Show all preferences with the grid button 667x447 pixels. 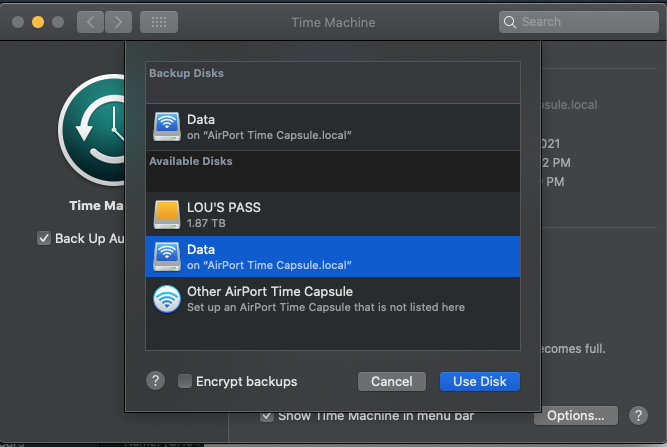point(158,21)
